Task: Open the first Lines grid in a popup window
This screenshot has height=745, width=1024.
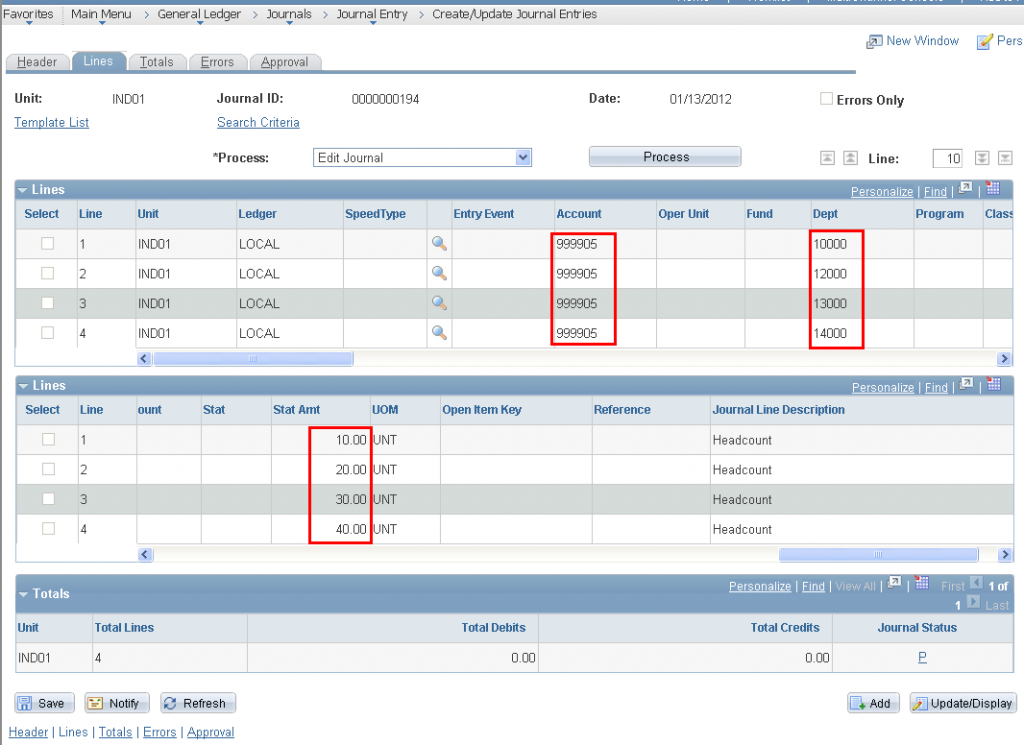Action: [x=963, y=190]
